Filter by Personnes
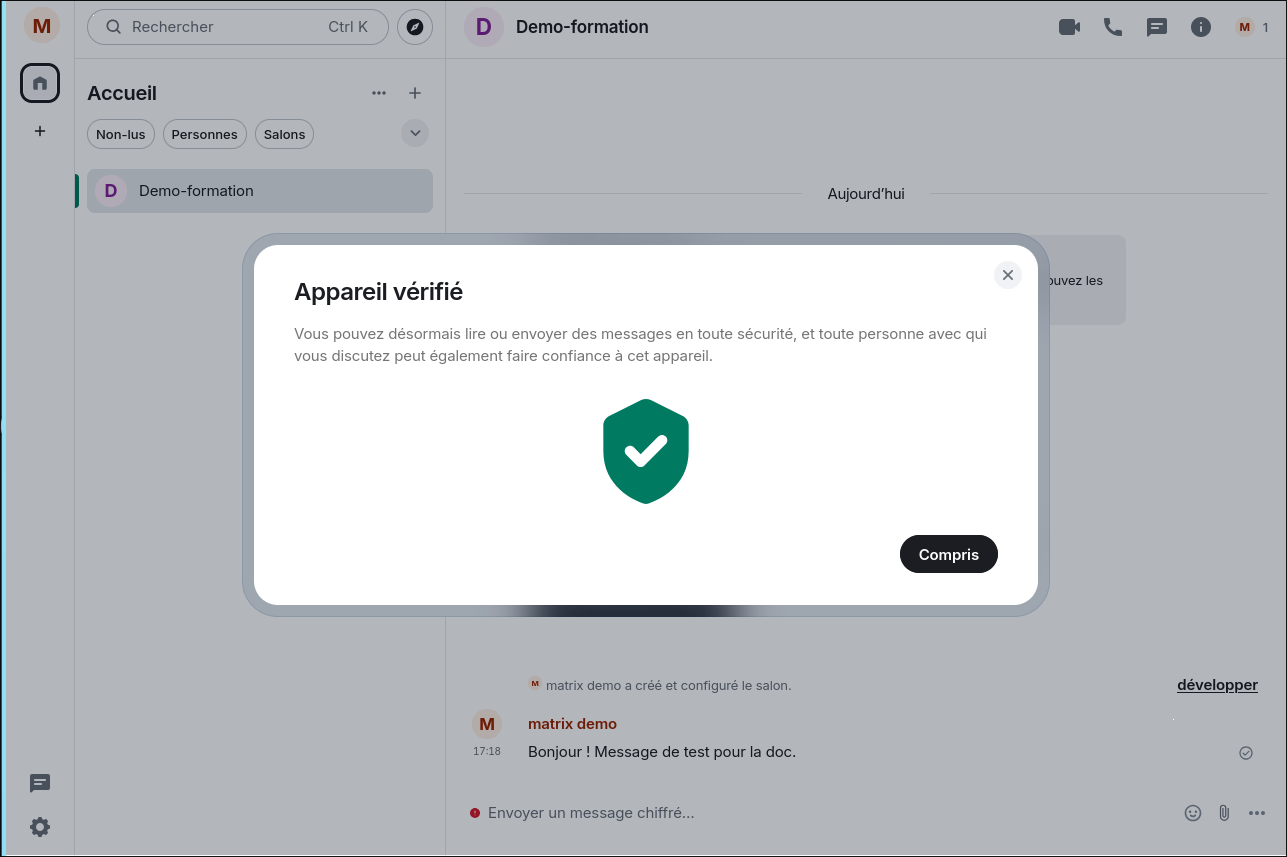 [204, 134]
